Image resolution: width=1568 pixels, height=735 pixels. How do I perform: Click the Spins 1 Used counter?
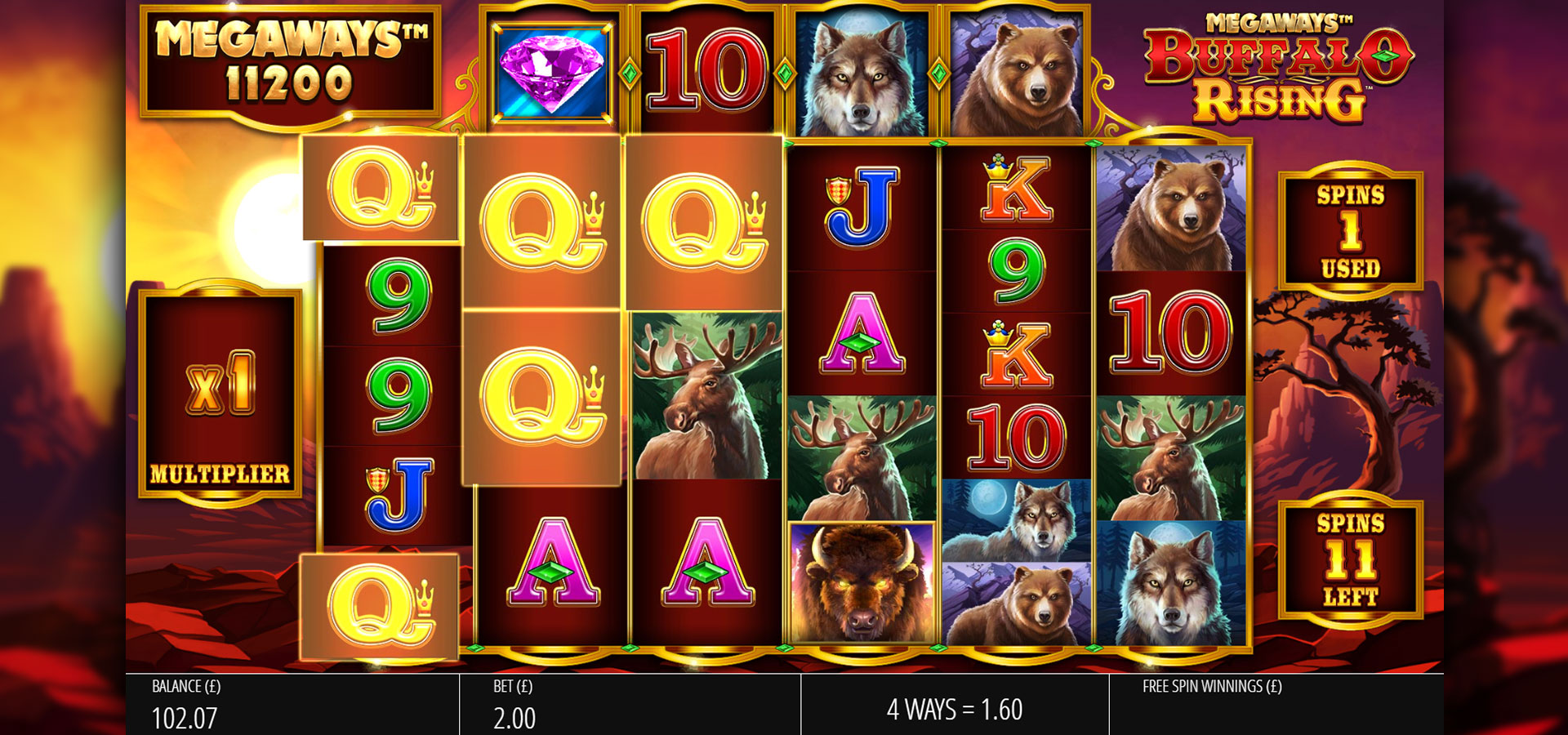click(x=1350, y=230)
